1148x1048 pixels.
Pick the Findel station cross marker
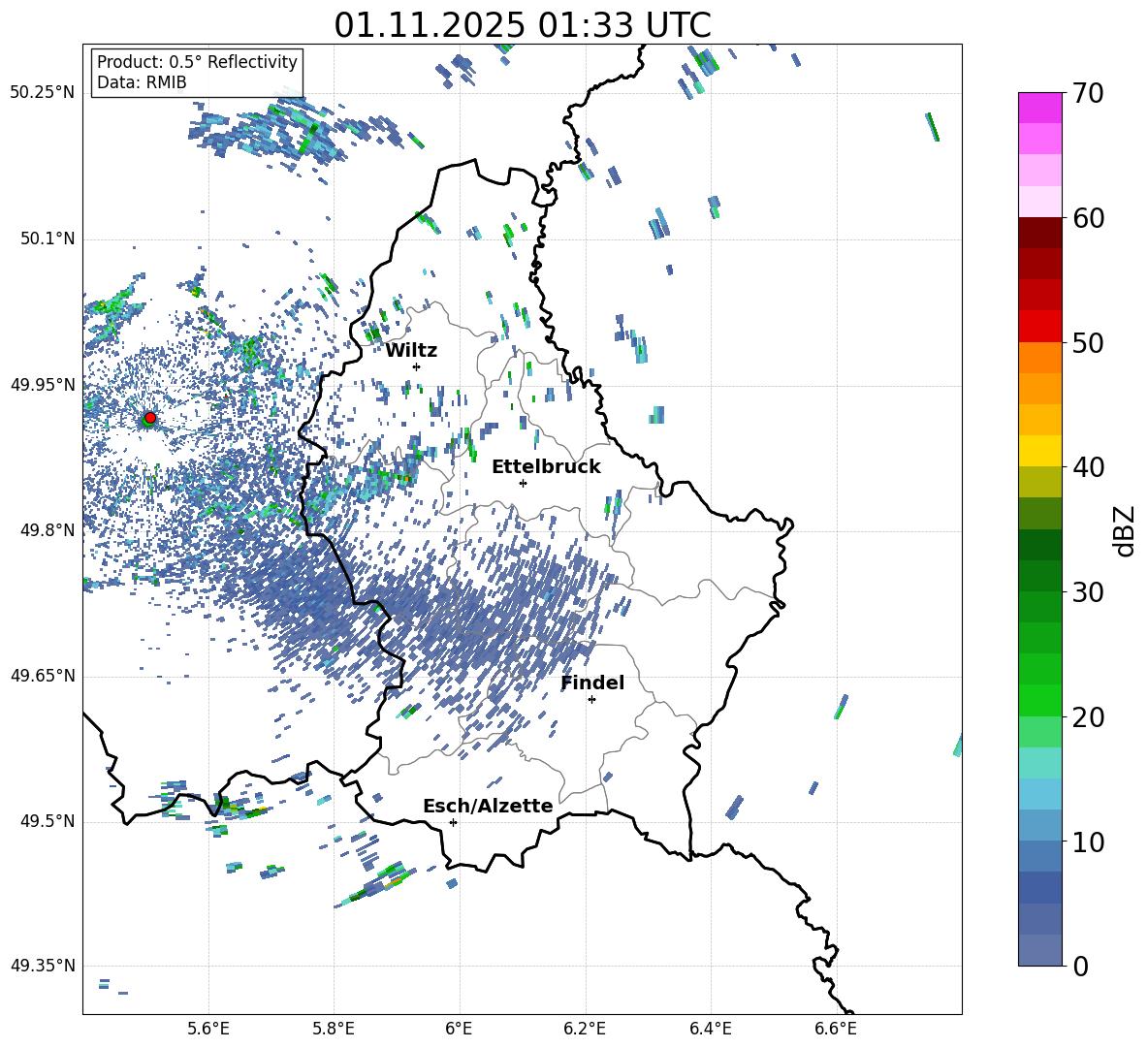[591, 699]
